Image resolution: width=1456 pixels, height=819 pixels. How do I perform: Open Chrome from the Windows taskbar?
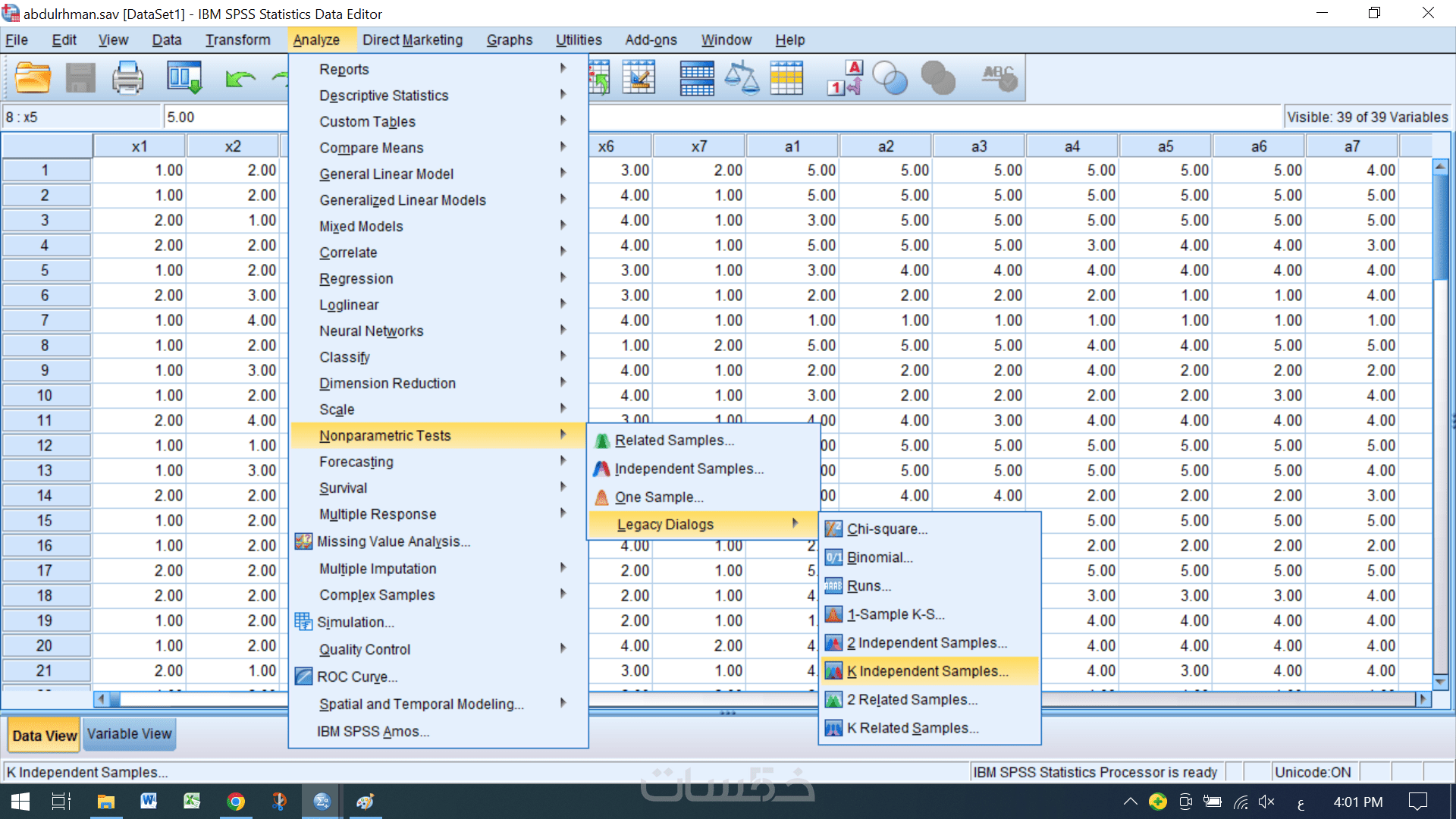[236, 802]
